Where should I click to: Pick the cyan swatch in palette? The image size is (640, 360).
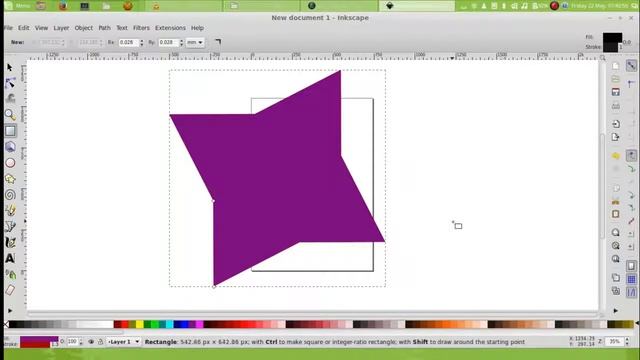point(169,324)
